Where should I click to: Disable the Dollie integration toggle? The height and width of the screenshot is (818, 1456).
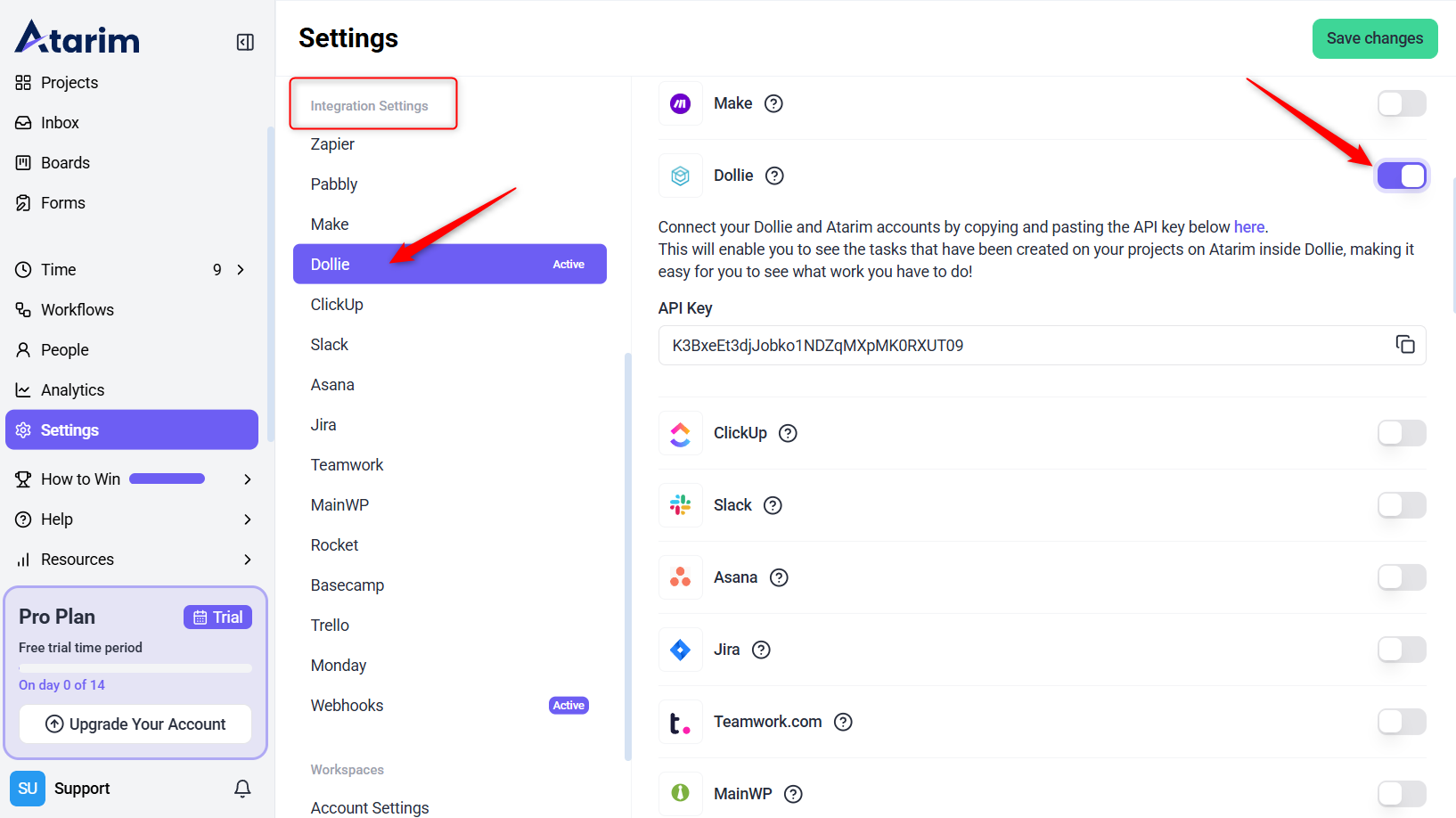click(x=1402, y=176)
